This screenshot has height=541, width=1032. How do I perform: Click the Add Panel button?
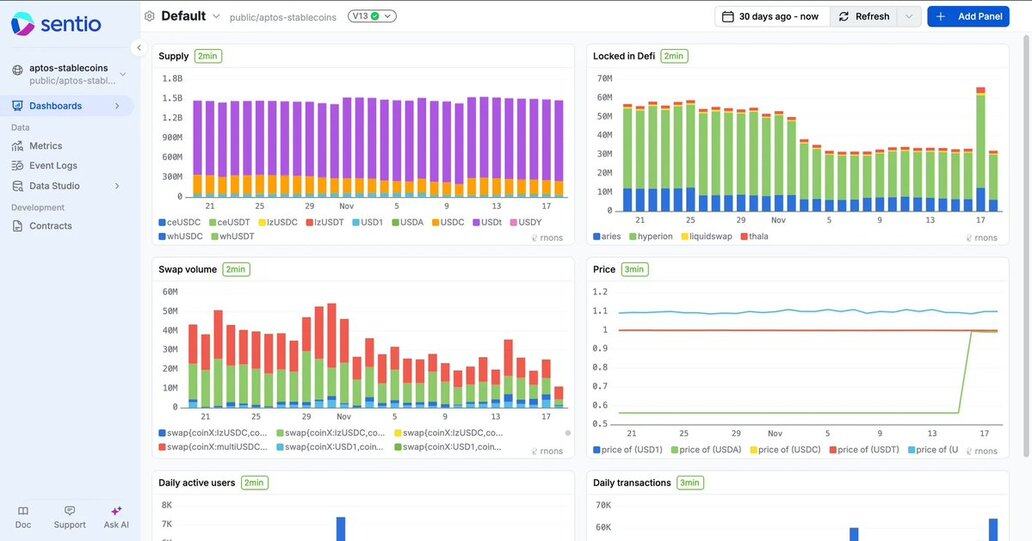tap(968, 16)
